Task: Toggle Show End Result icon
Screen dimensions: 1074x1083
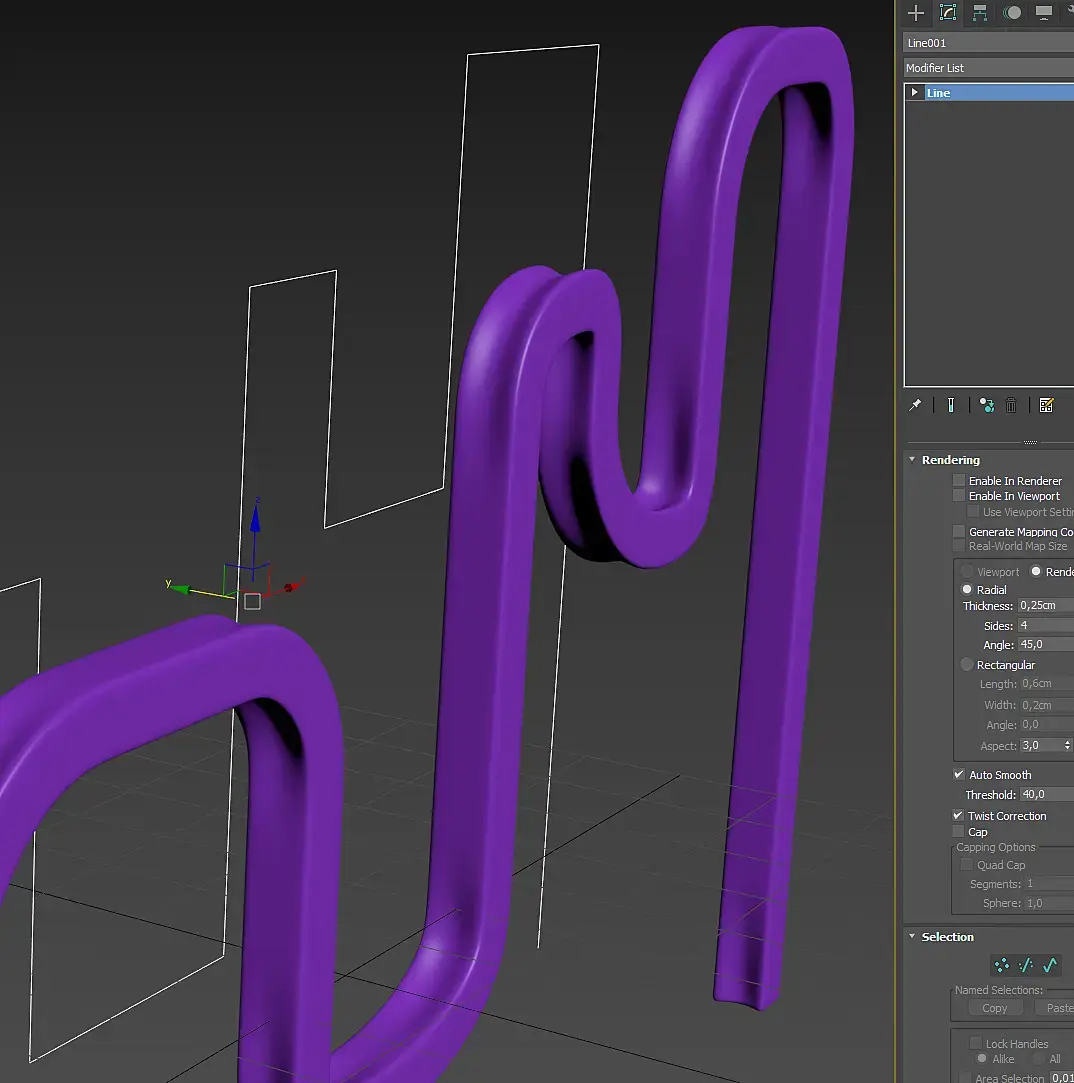Action: click(950, 405)
